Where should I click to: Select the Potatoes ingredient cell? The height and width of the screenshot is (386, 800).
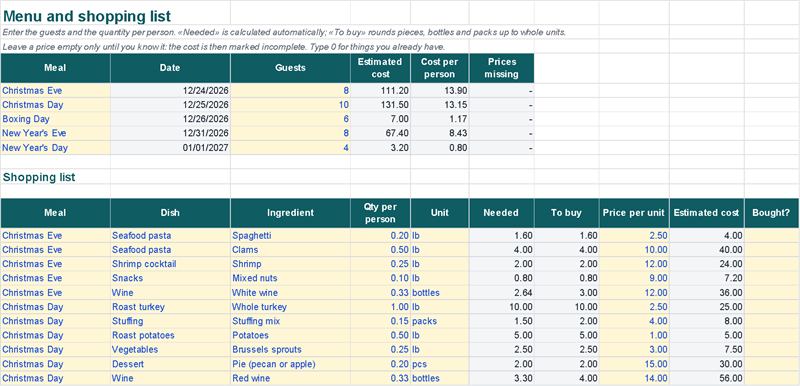[290, 336]
